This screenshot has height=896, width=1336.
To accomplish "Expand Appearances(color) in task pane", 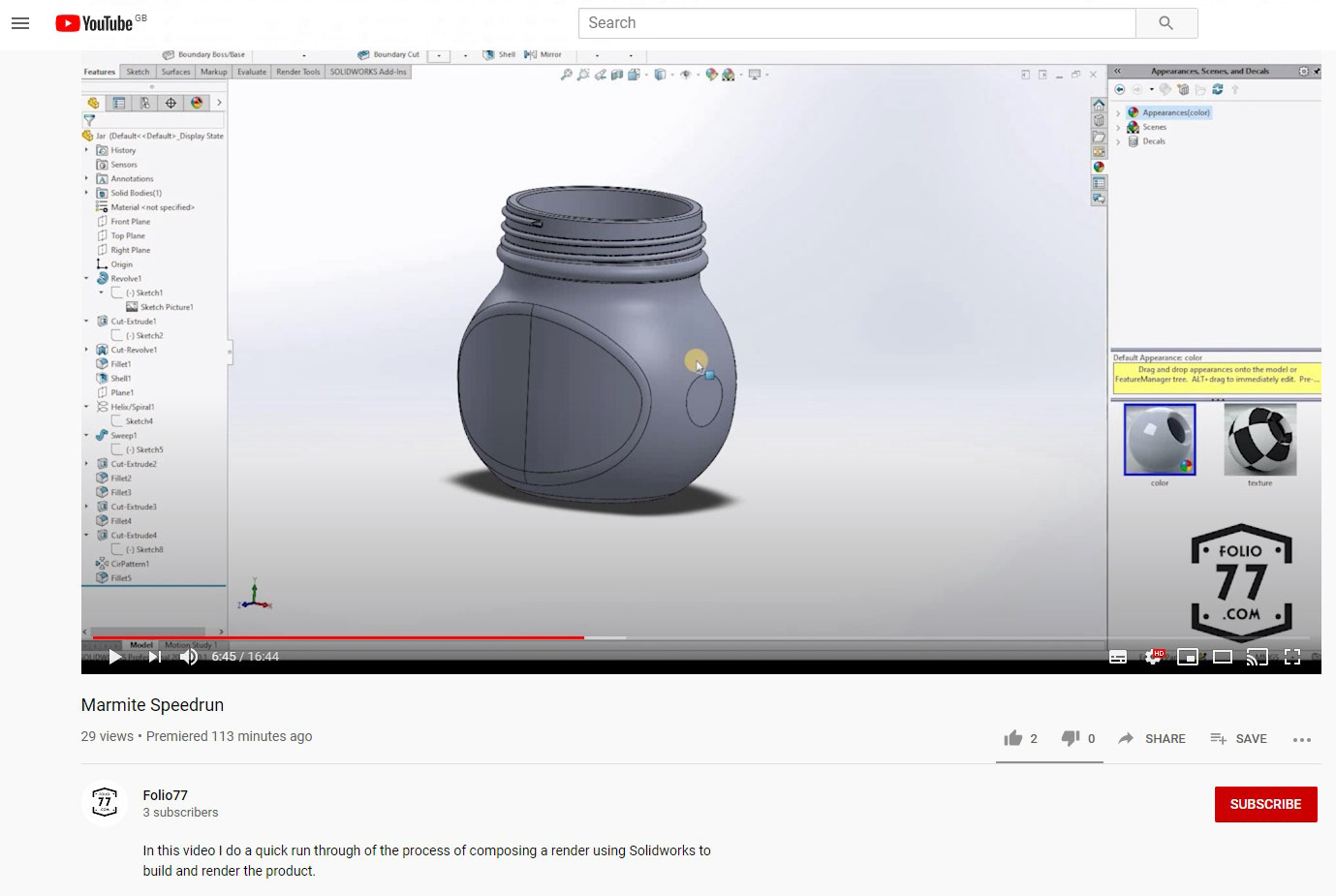I will 1118,113.
